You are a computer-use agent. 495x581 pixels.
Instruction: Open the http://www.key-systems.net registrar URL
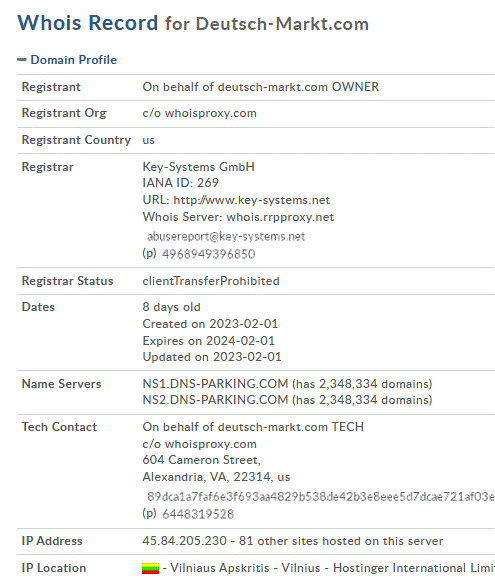tap(252, 200)
